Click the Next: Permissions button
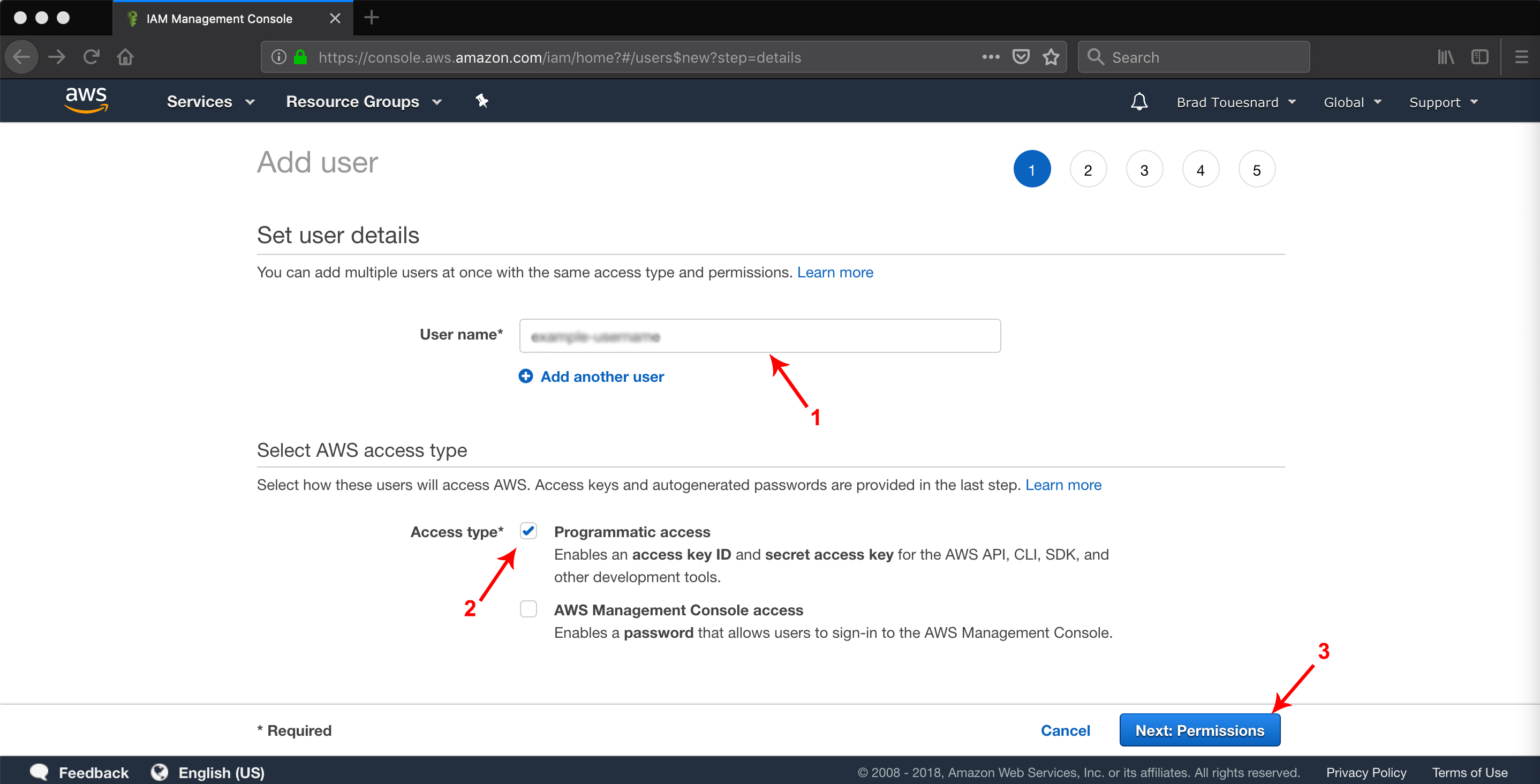The height and width of the screenshot is (784, 1540). pos(1200,730)
